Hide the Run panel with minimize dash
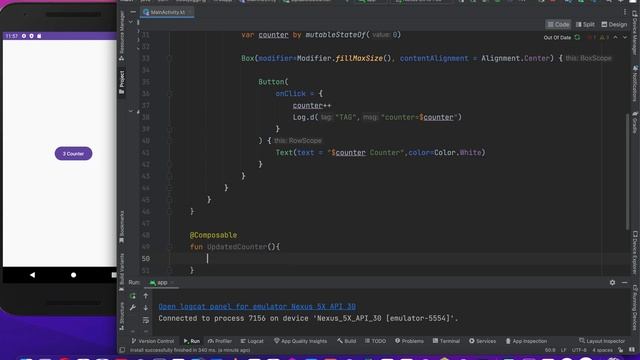Viewport: 640px width, 360px height. (624, 282)
